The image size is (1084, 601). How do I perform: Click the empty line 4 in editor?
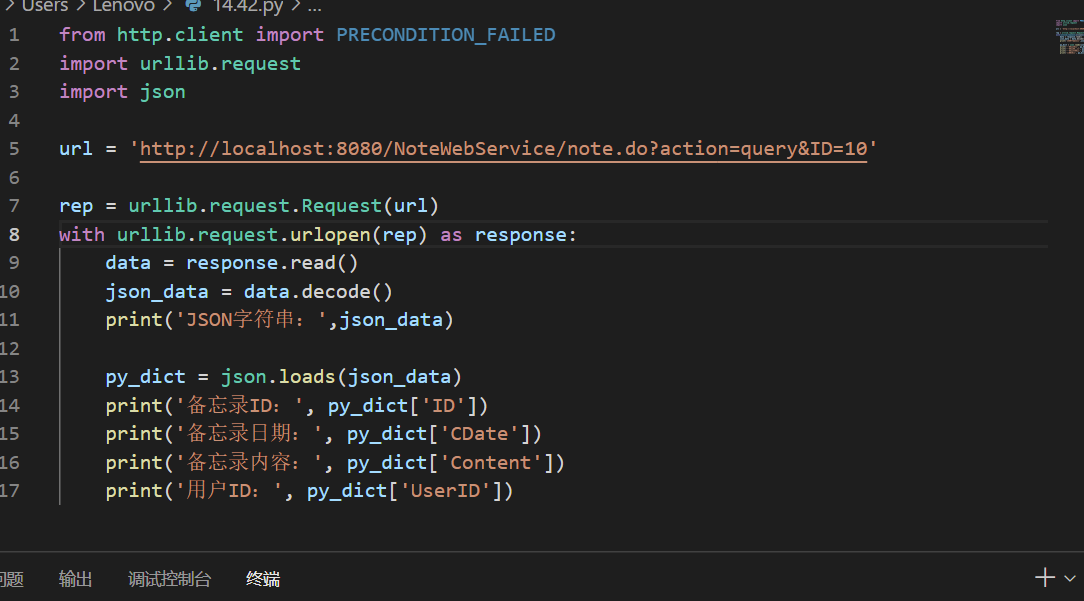[x=400, y=120]
